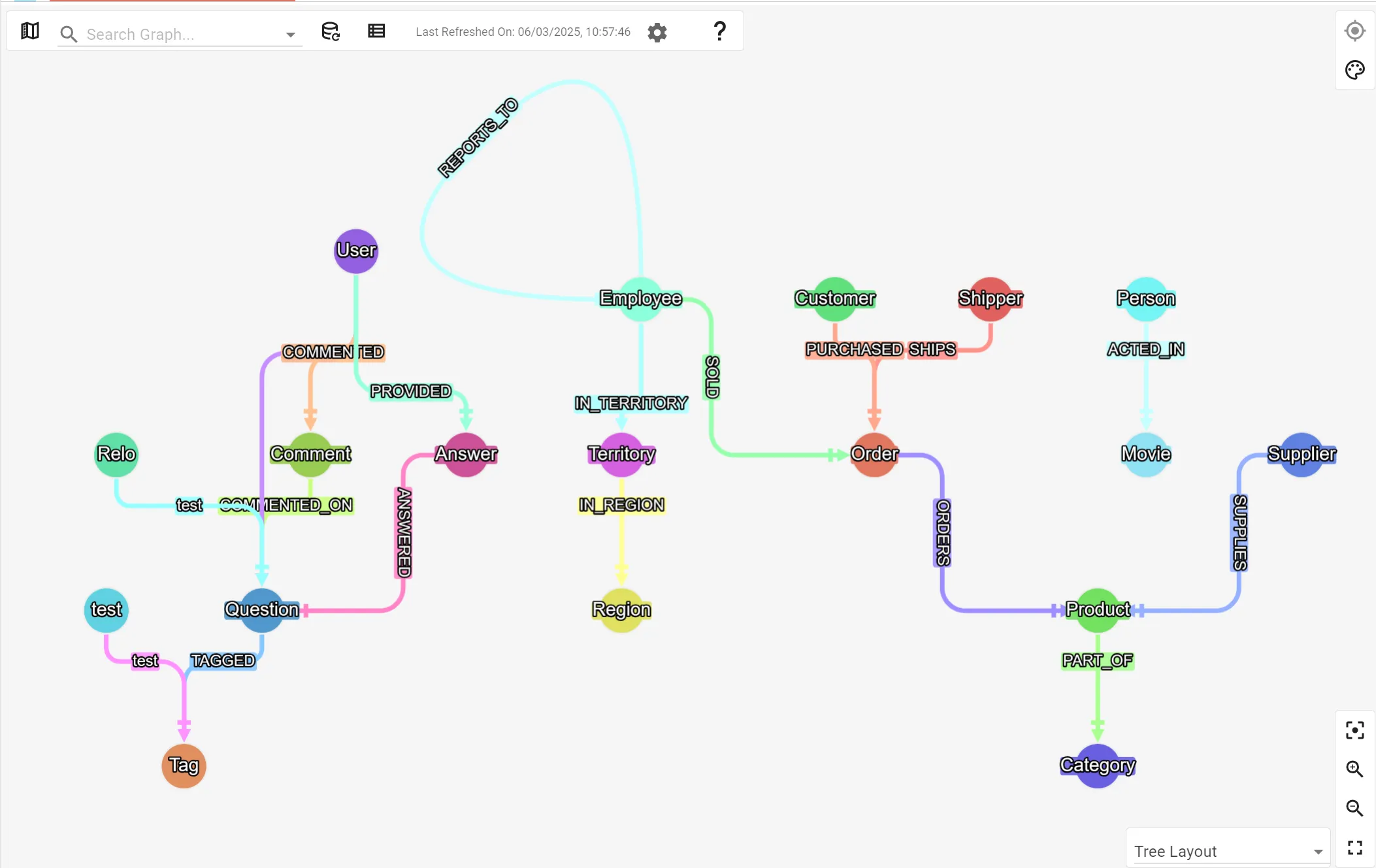Viewport: 1376px width, 868px height.
Task: Select the Product node
Action: coord(1098,609)
